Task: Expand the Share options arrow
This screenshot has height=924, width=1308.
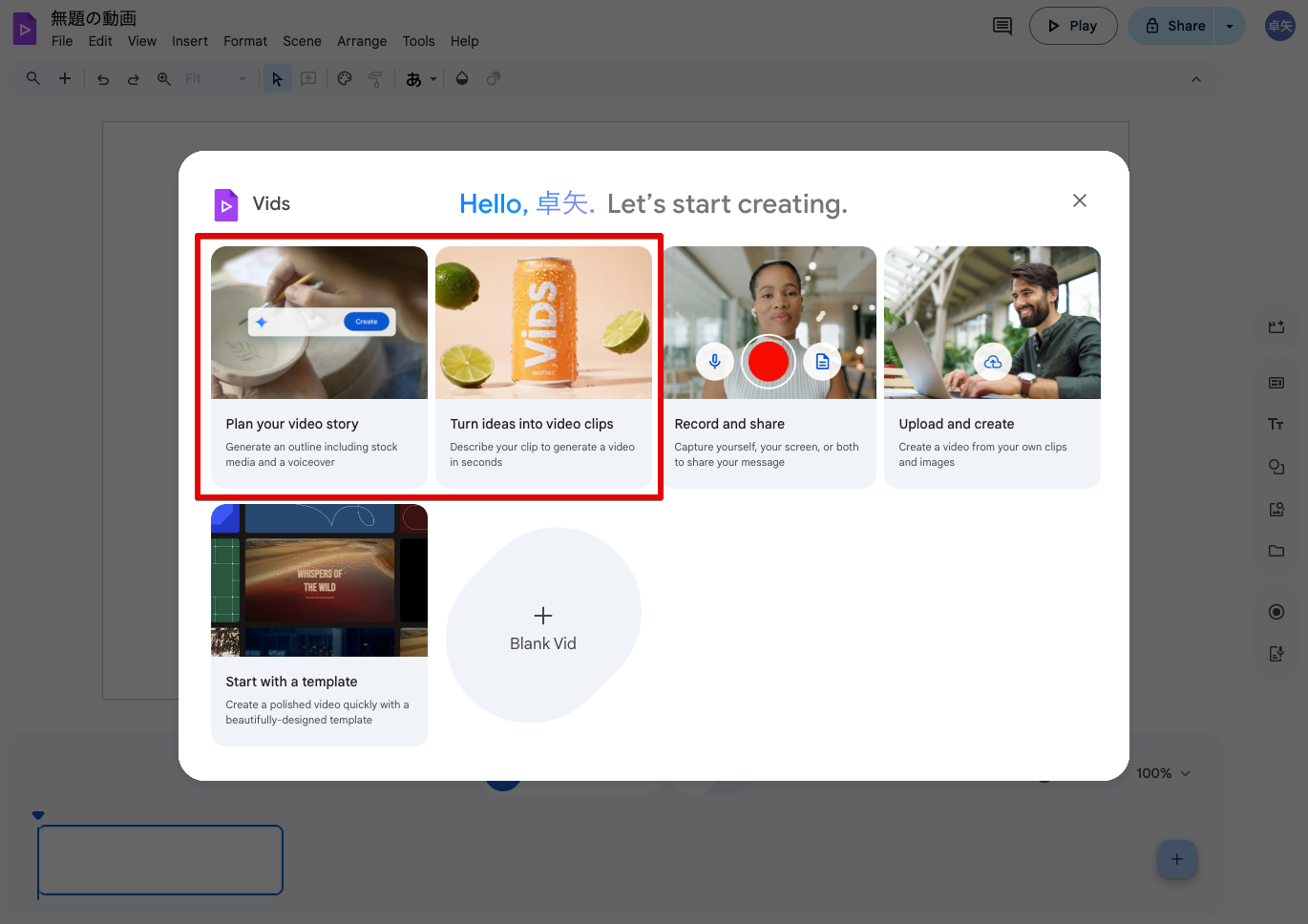Action: [x=1230, y=26]
